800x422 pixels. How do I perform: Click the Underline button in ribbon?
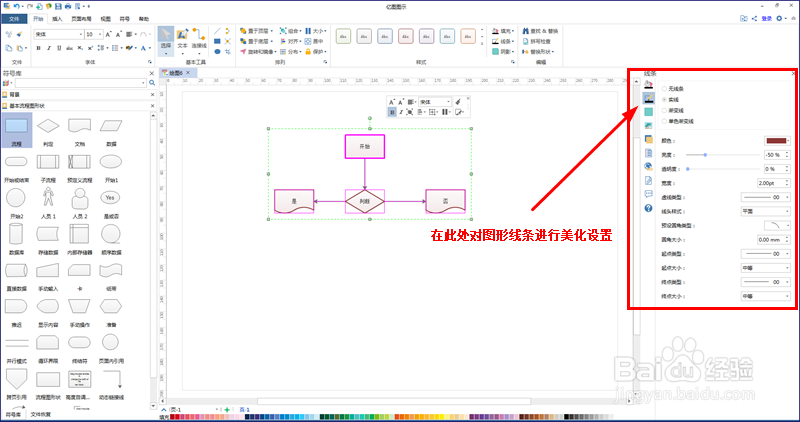click(59, 48)
